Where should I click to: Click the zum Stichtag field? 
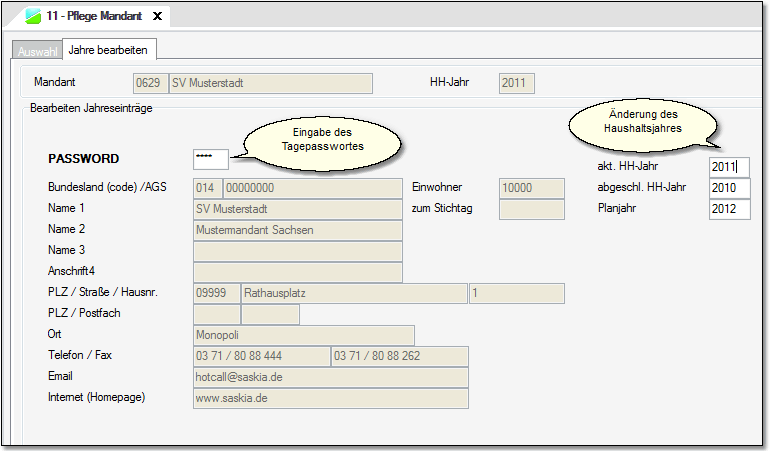pyautogui.click(x=531, y=209)
